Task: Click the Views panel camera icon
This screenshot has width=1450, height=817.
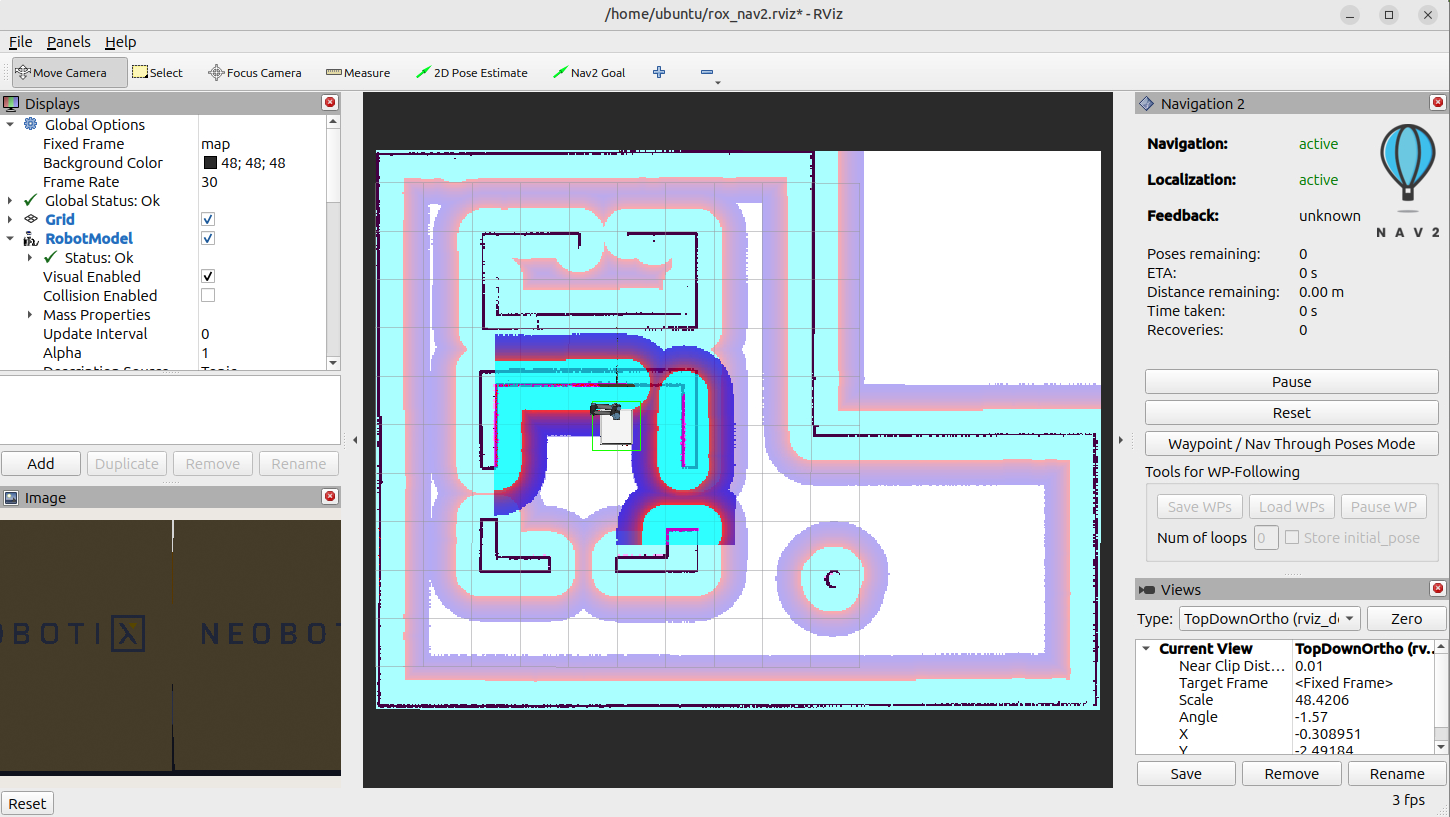Action: (x=1147, y=590)
